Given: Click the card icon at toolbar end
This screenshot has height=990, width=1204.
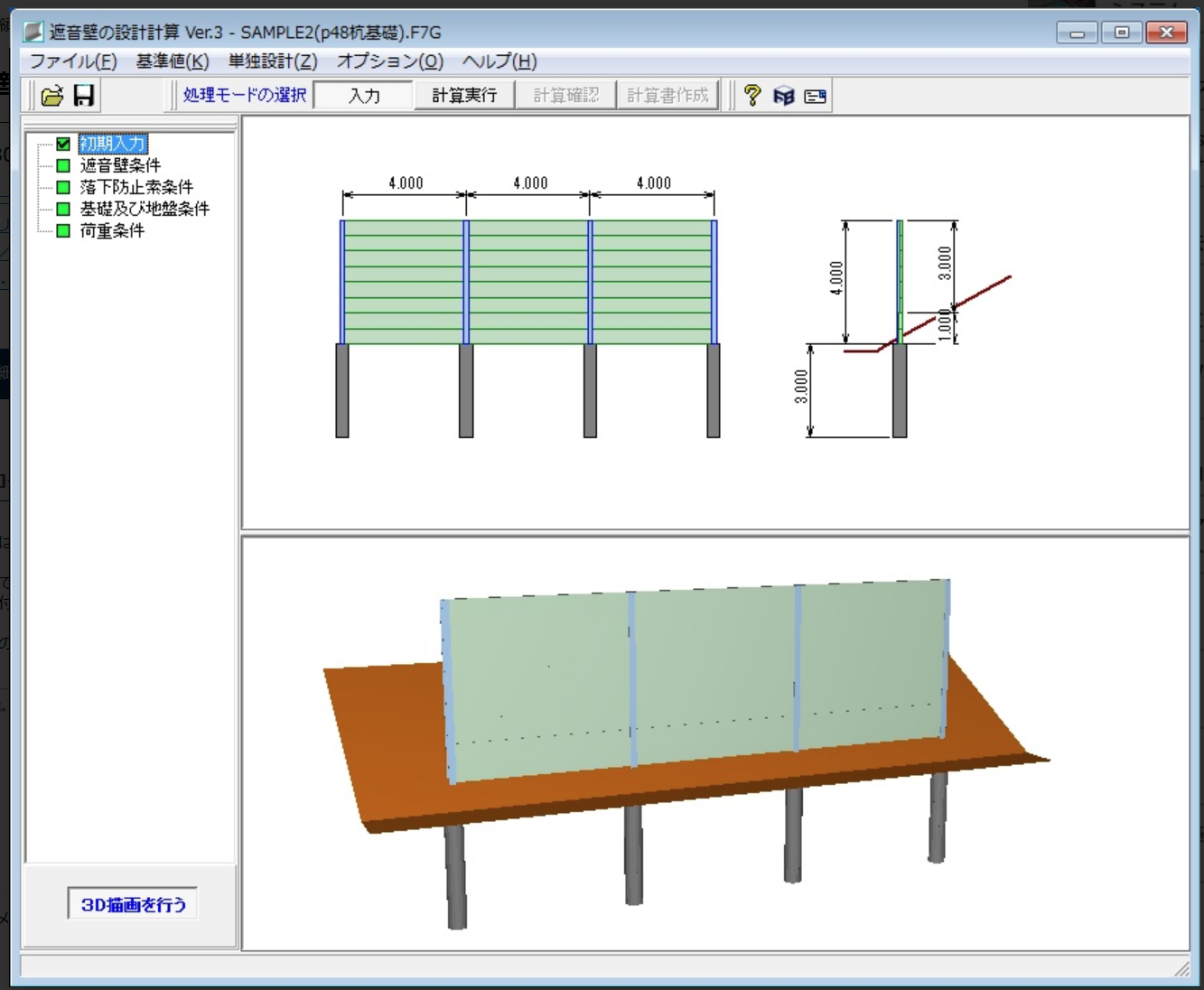Looking at the screenshot, I should pos(815,96).
